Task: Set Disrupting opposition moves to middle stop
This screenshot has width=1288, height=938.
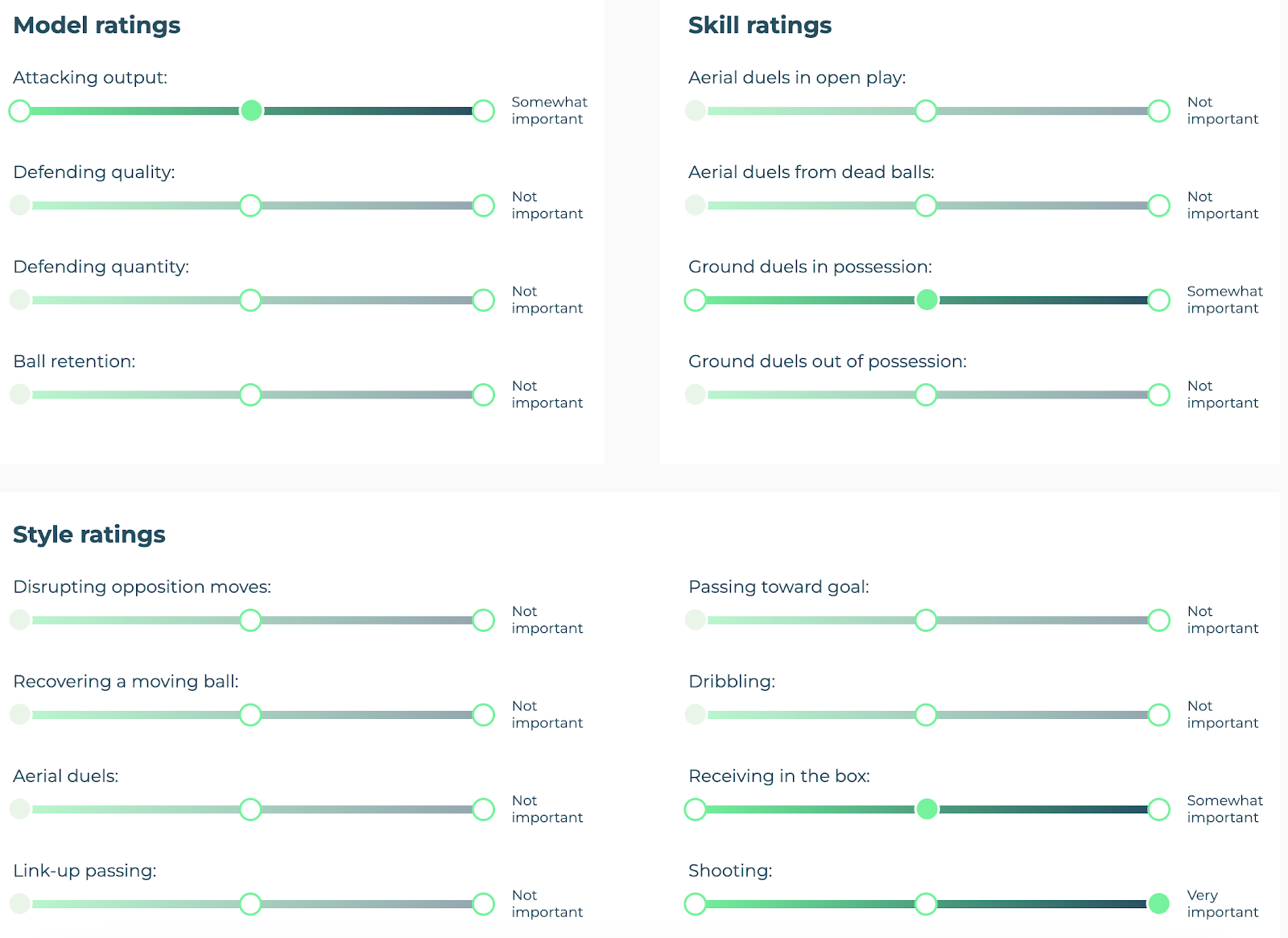Action: [x=250, y=620]
